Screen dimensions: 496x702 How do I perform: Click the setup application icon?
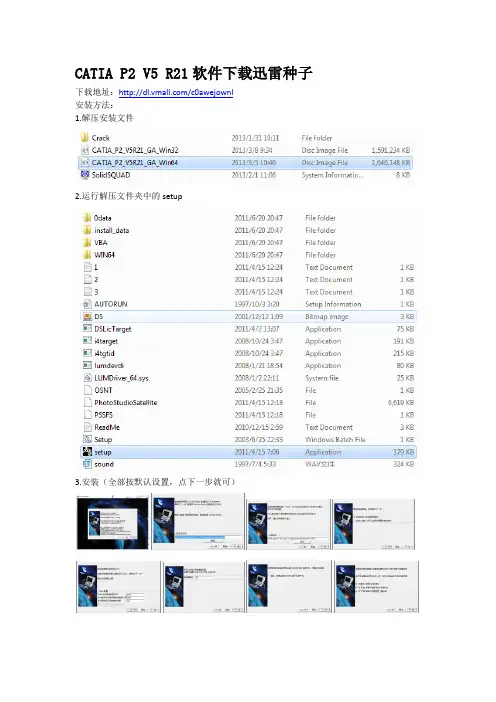87,452
